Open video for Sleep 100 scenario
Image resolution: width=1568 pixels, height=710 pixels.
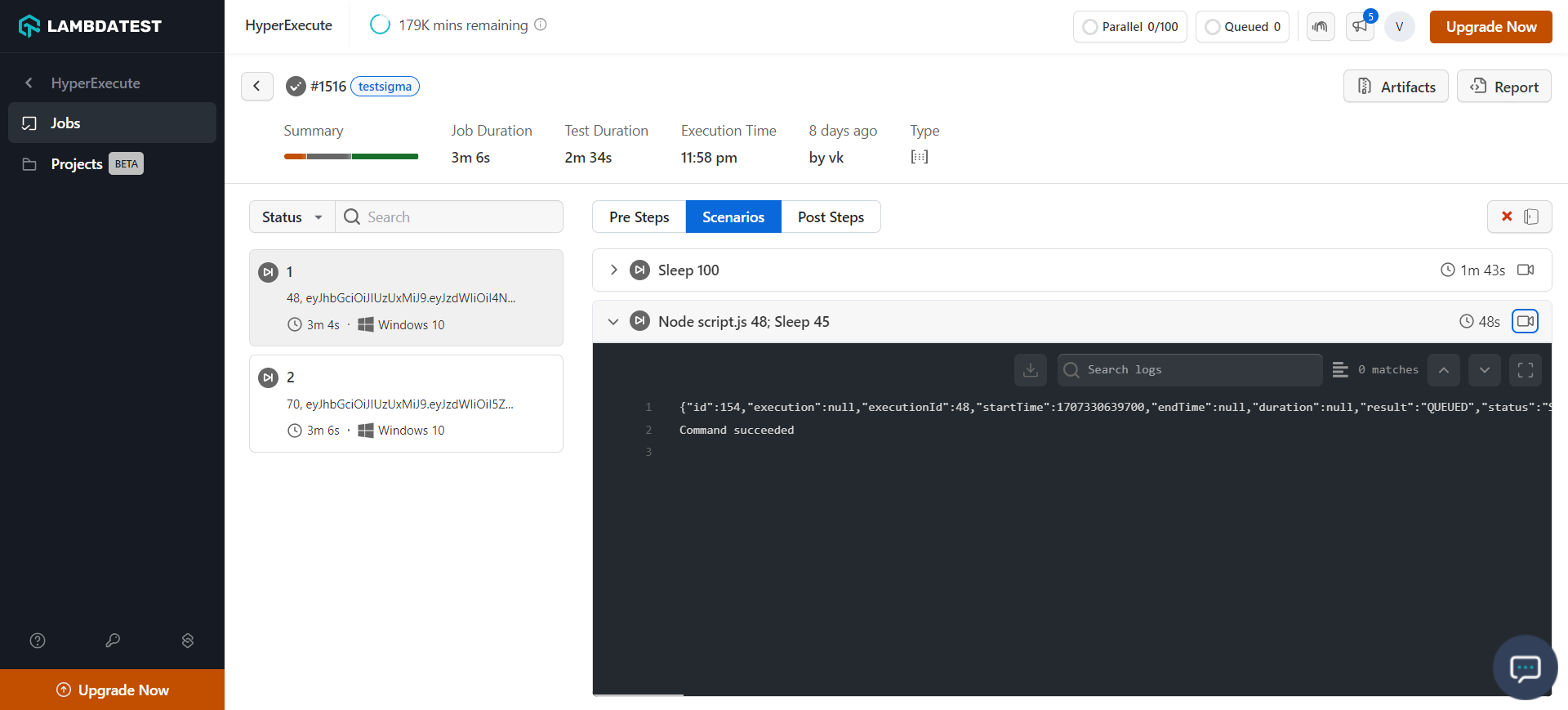[x=1525, y=270]
